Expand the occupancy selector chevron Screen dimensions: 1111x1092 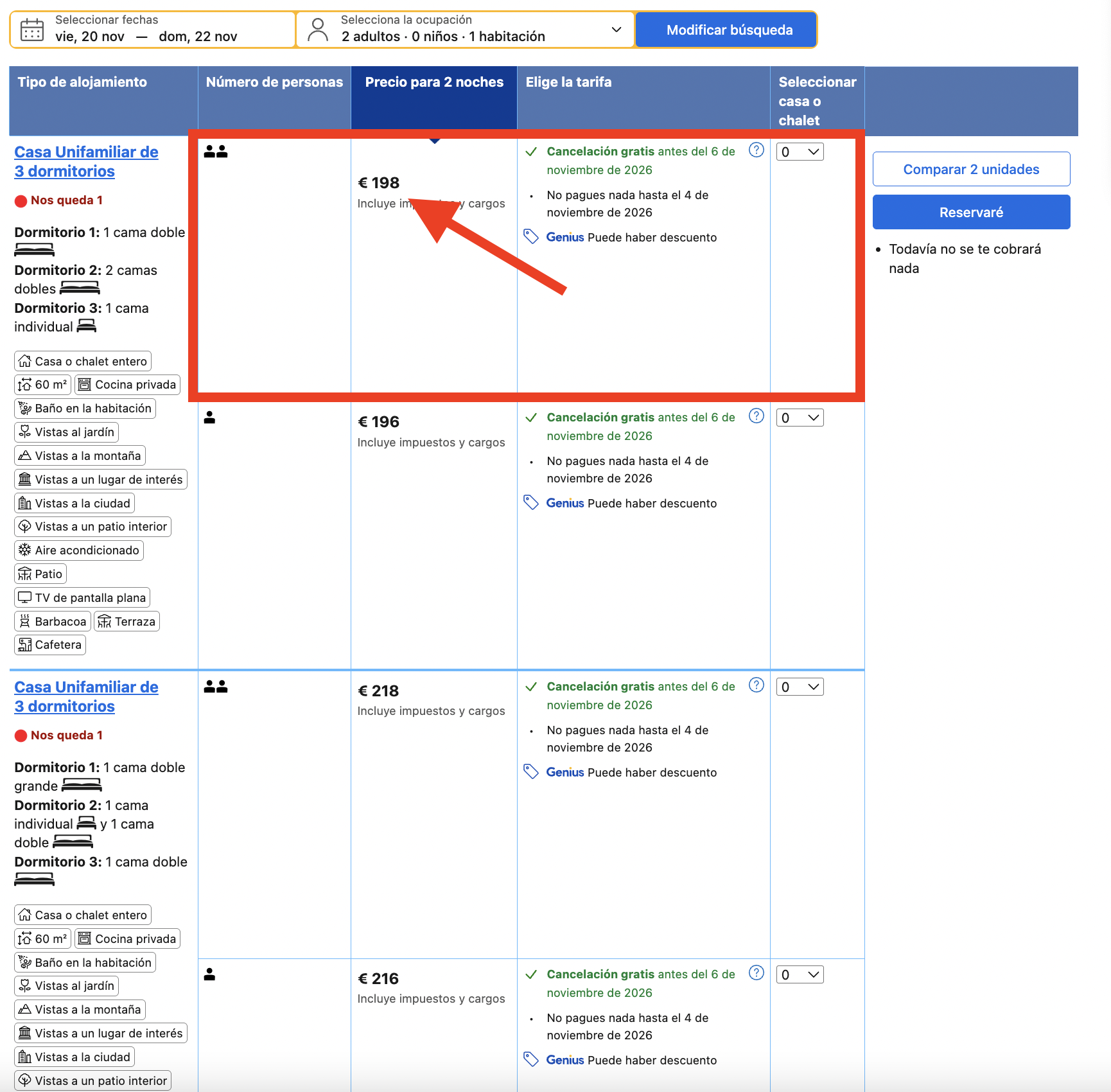[x=617, y=30]
